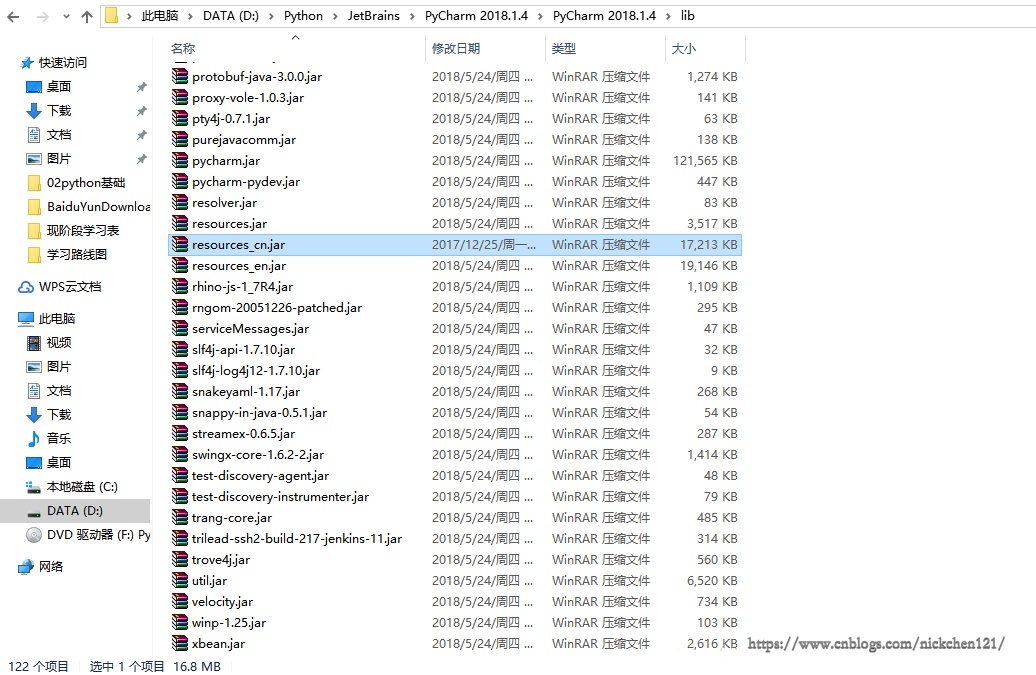Expand chevron after 此电脑 in breadcrumb
Screen dimensions: 1036x675
tap(191, 17)
